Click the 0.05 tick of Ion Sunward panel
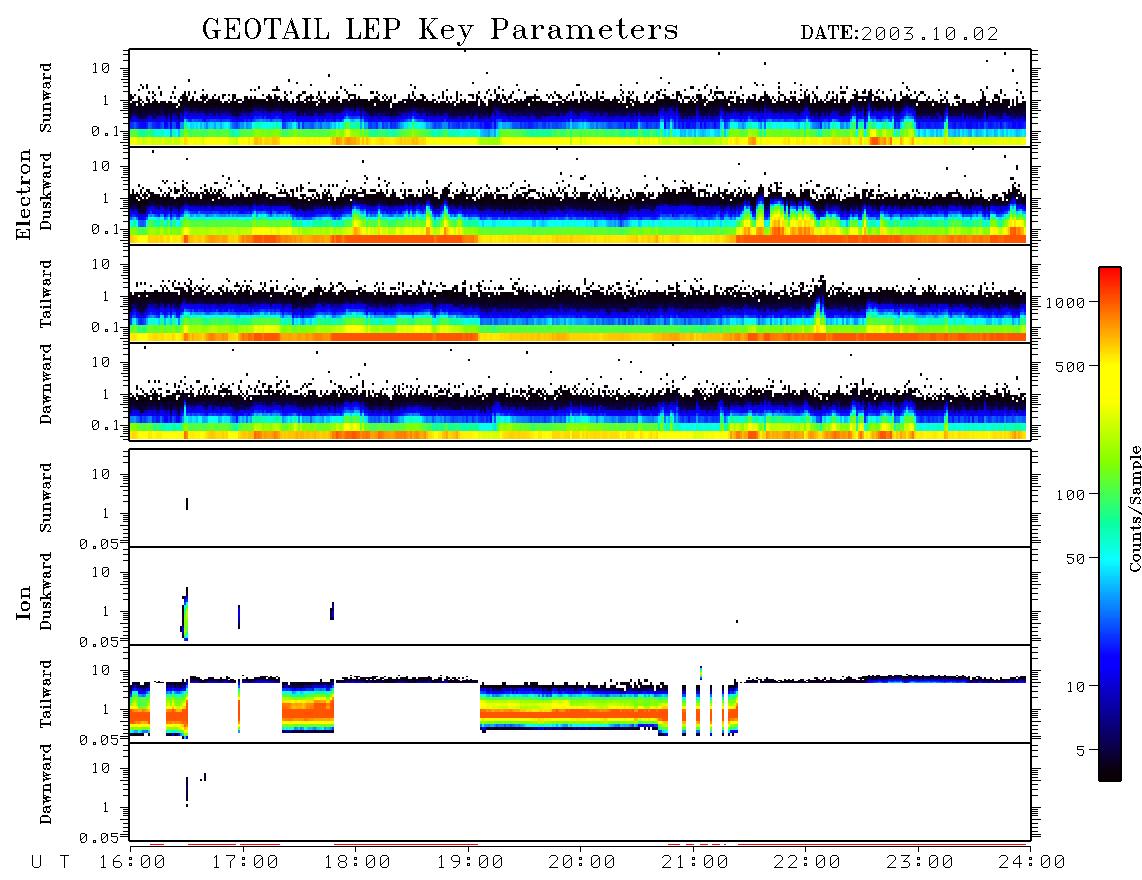Viewport: 1142px width, 880px height. [x=99, y=544]
